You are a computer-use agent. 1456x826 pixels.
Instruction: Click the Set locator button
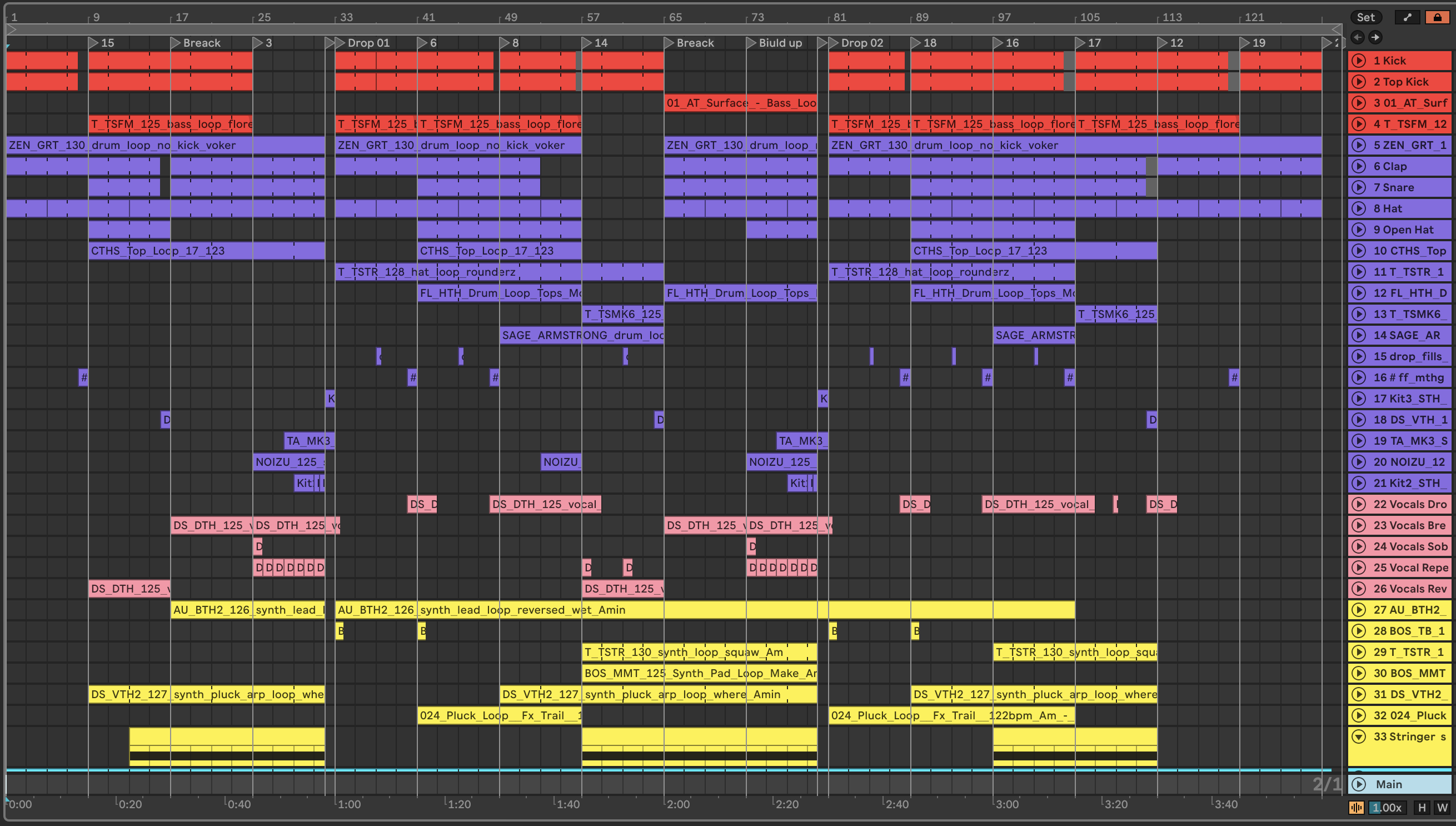pyautogui.click(x=1365, y=17)
